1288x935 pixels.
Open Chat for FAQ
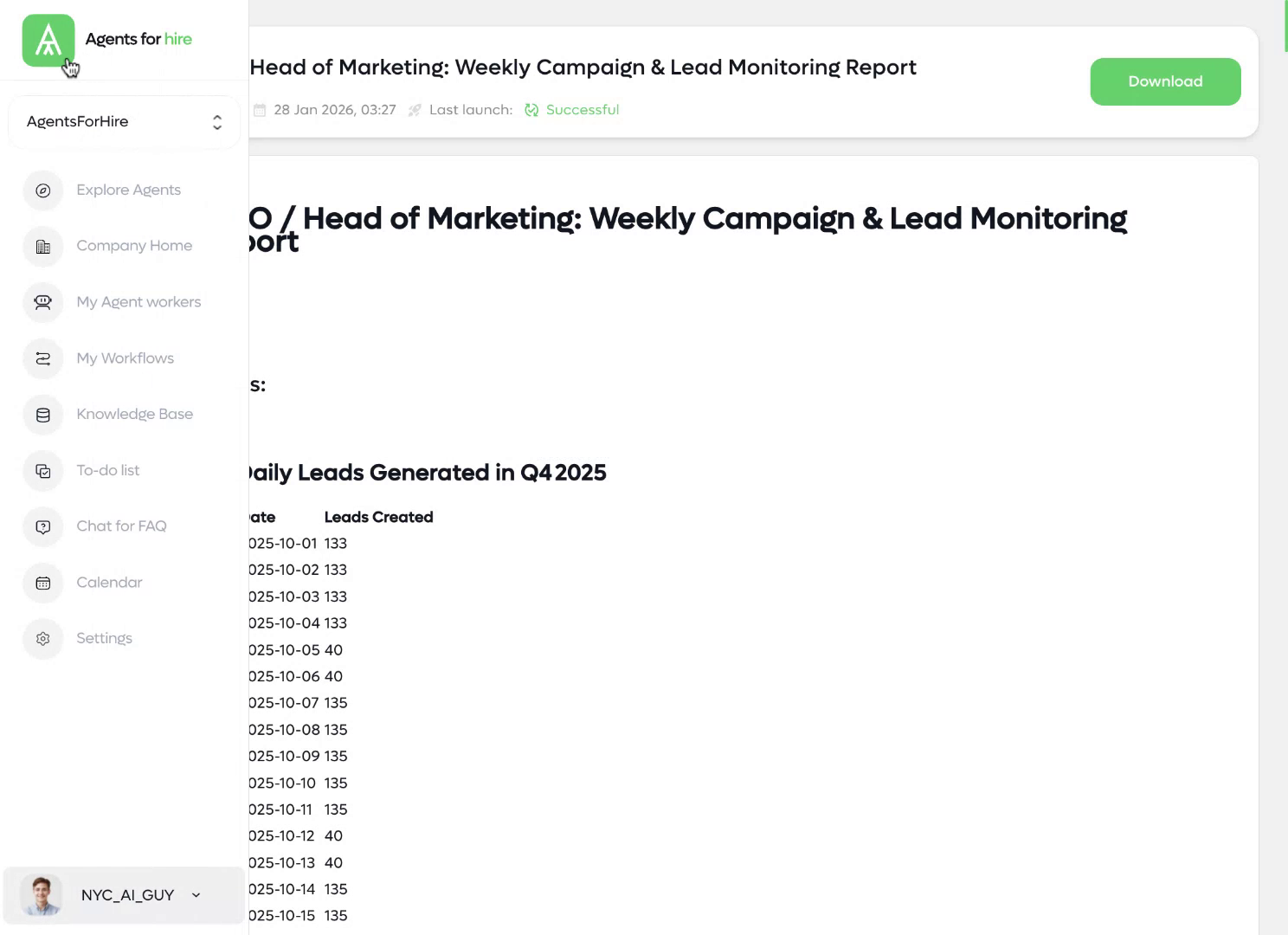tap(121, 526)
